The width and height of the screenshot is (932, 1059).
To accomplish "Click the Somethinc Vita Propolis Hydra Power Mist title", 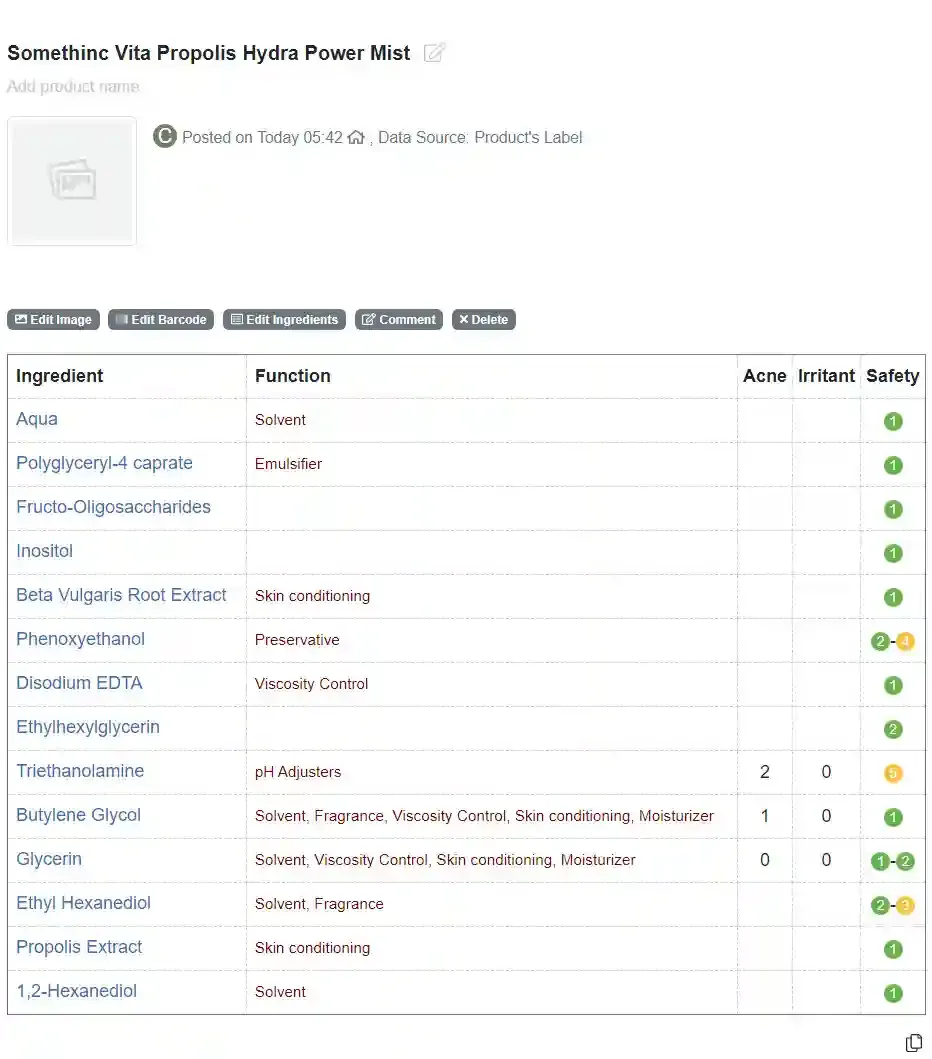I will [x=209, y=53].
